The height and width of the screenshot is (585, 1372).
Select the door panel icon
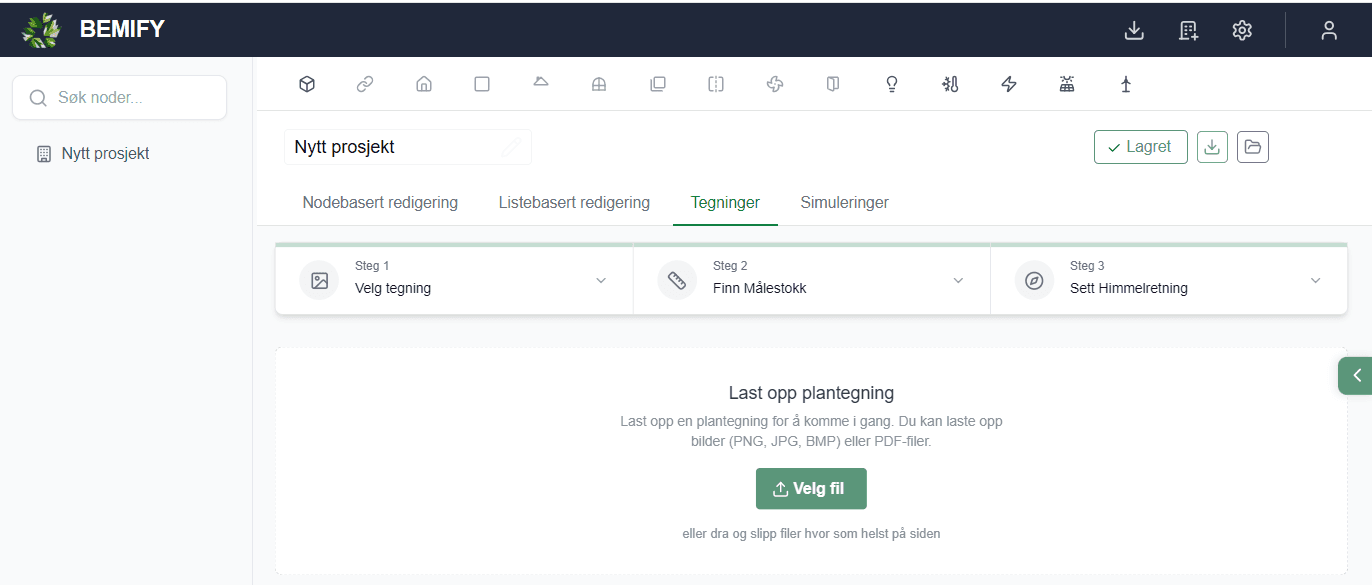[833, 84]
